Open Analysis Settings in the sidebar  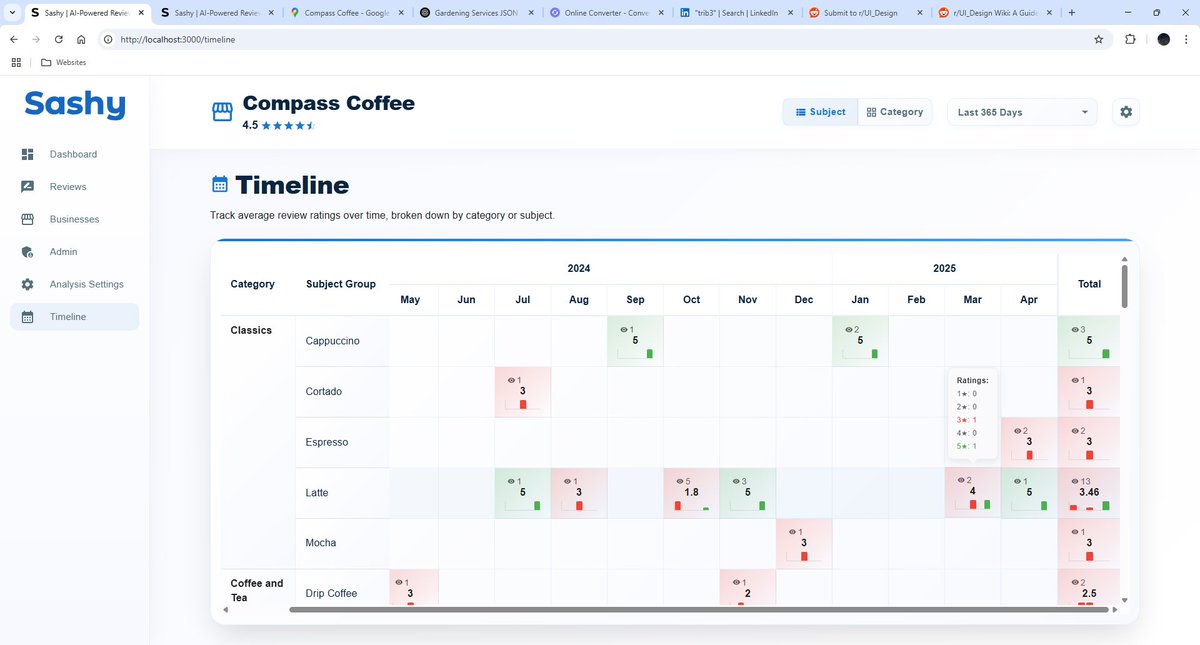coord(74,284)
